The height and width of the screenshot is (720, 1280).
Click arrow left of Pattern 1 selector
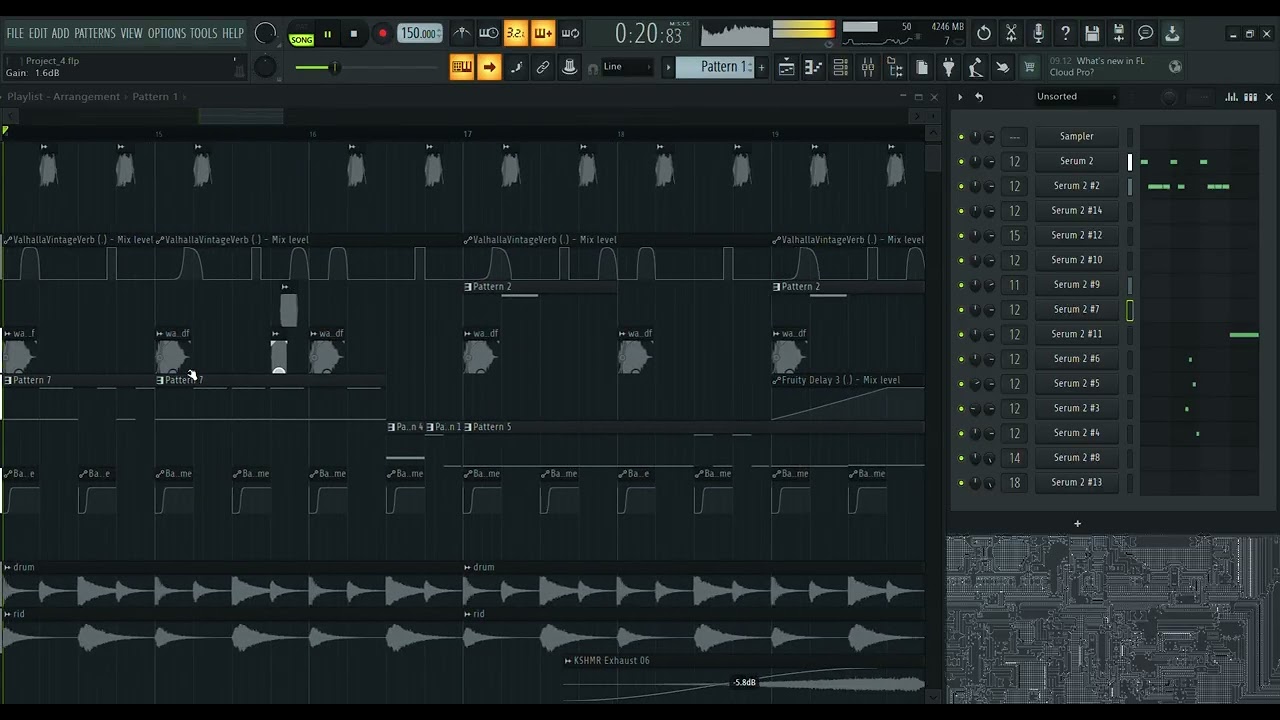pyautogui.click(x=669, y=67)
